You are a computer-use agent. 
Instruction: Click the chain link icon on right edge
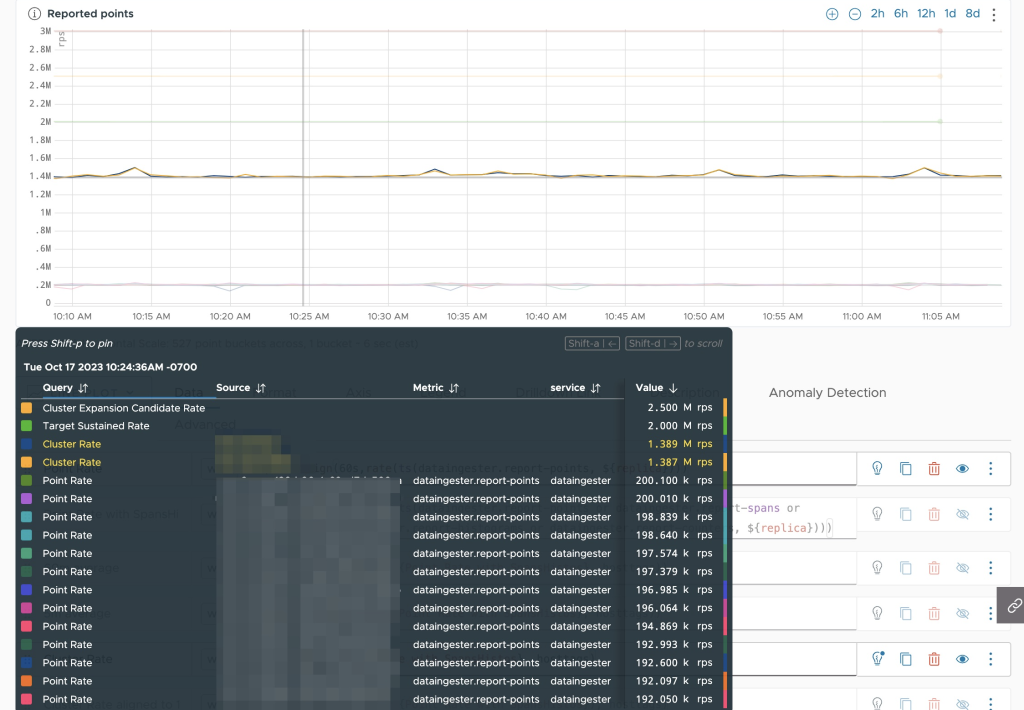[x=1013, y=605]
